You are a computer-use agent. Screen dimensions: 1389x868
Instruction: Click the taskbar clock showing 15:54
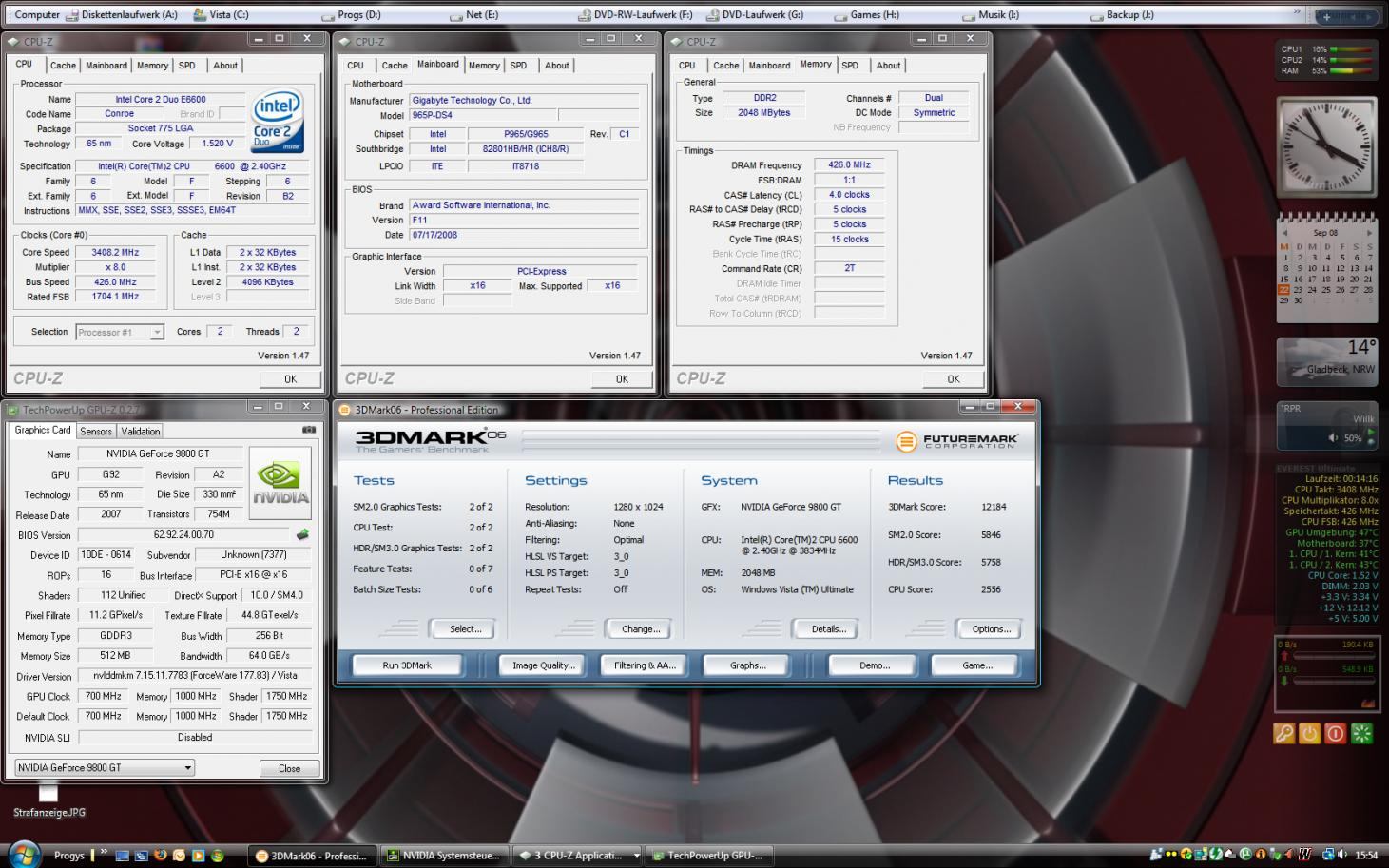click(1365, 856)
